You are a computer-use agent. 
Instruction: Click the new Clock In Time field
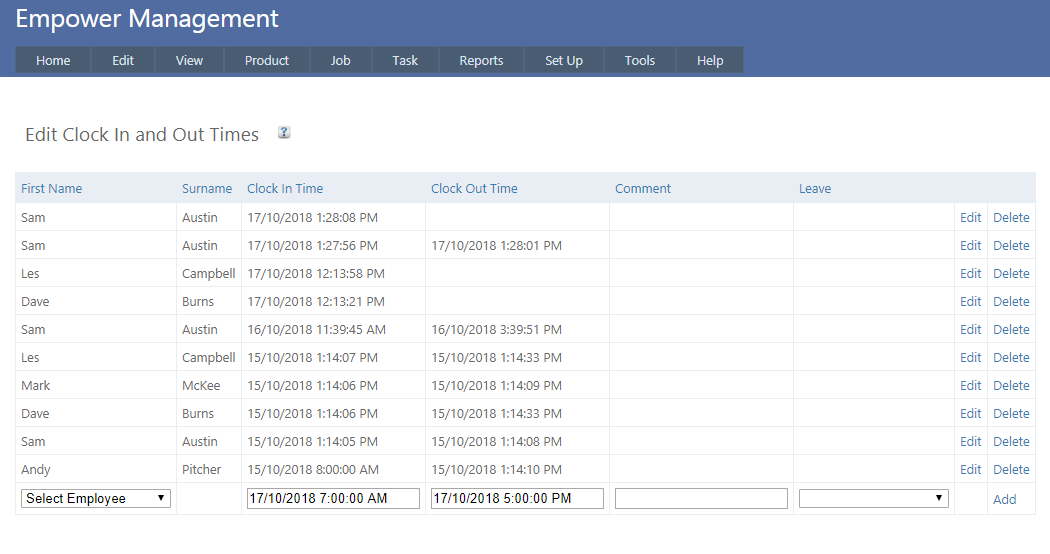coord(333,498)
